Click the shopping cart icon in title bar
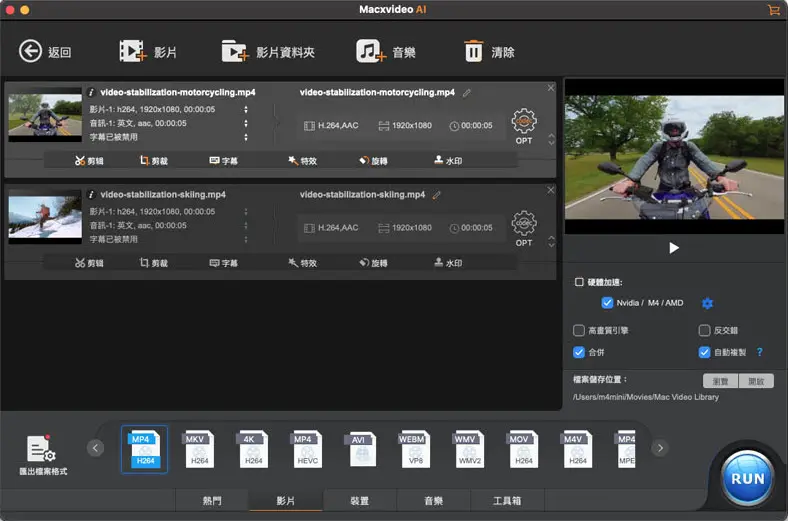This screenshot has height=521, width=788. pos(773,9)
